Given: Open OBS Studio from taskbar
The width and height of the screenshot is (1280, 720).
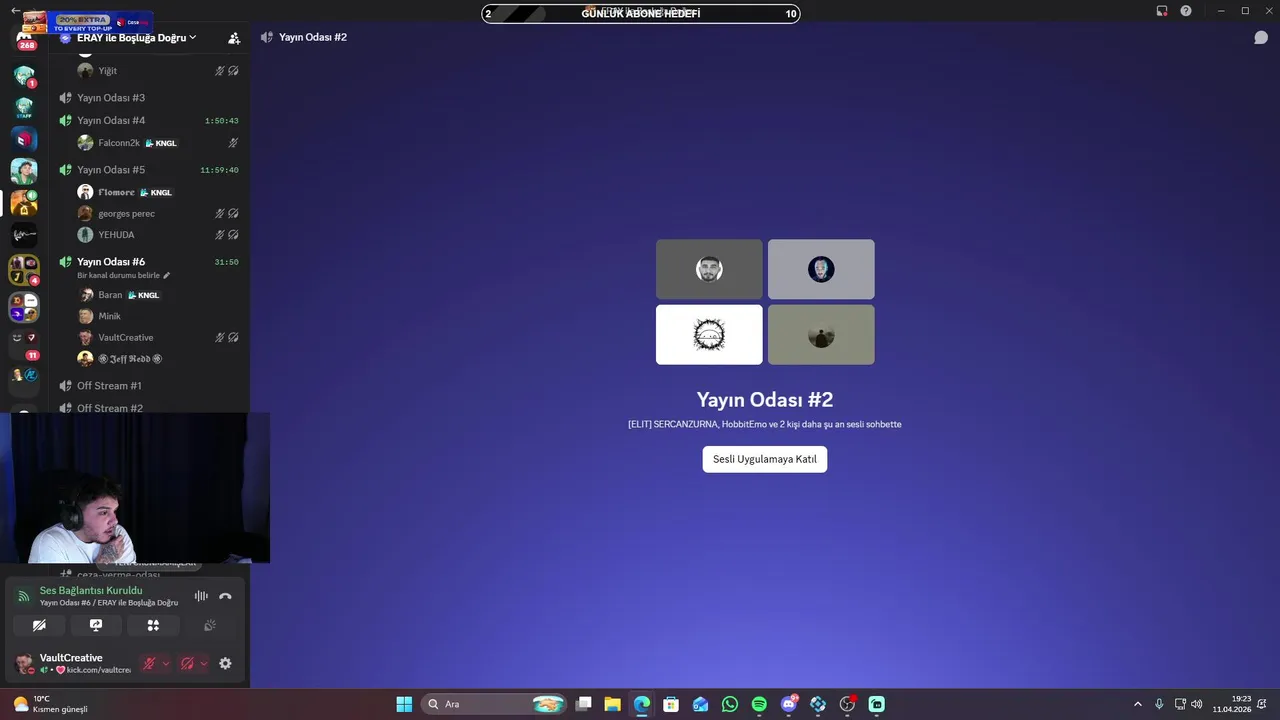Looking at the screenshot, I should coord(848,704).
